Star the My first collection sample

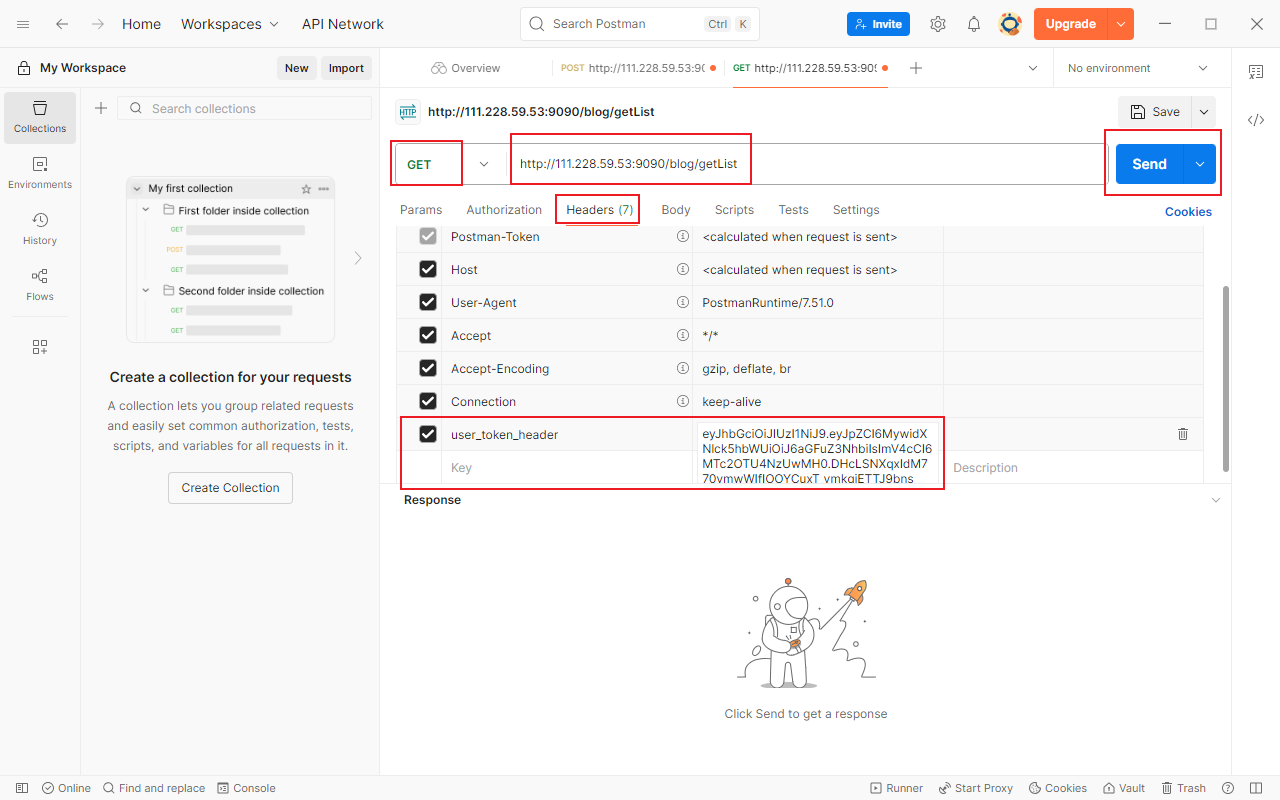pos(306,189)
